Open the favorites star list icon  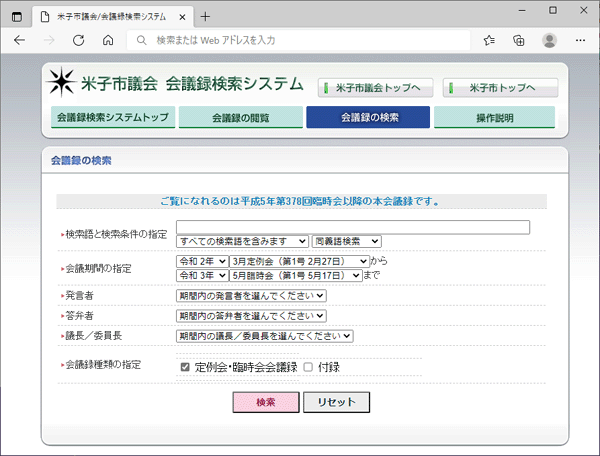pos(489,40)
